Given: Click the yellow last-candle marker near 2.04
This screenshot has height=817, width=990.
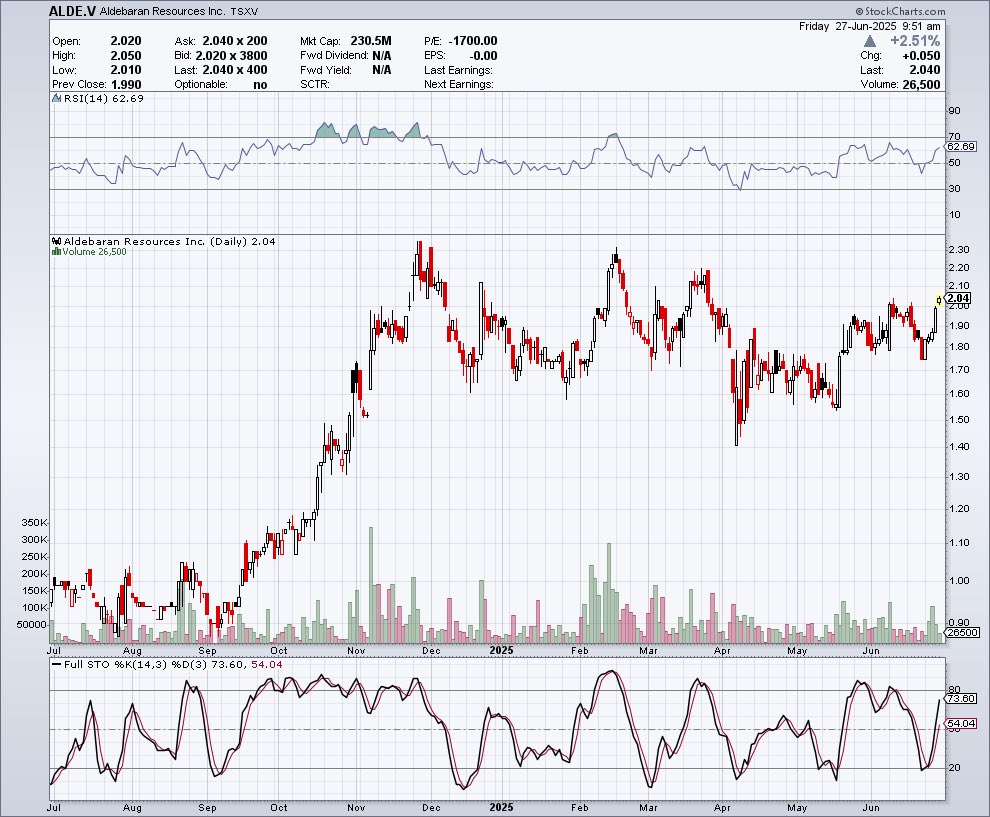Looking at the screenshot, I should (x=938, y=300).
